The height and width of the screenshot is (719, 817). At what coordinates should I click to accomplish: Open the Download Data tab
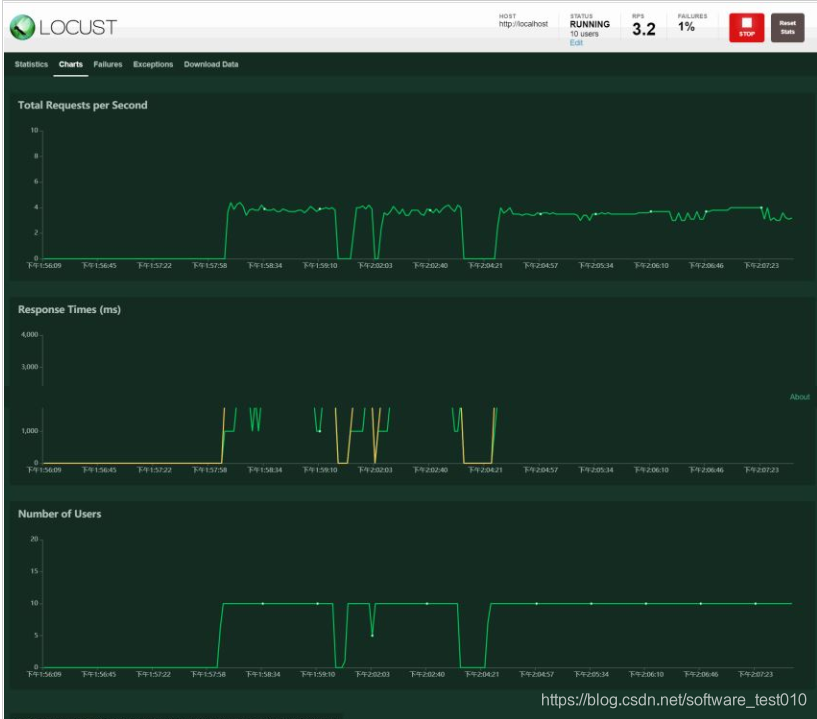click(211, 65)
